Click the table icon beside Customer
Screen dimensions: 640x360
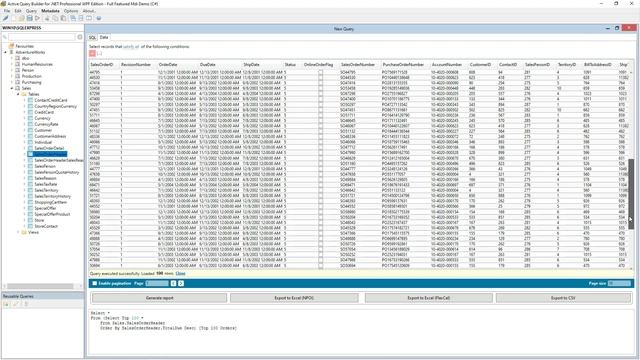[x=30, y=130]
